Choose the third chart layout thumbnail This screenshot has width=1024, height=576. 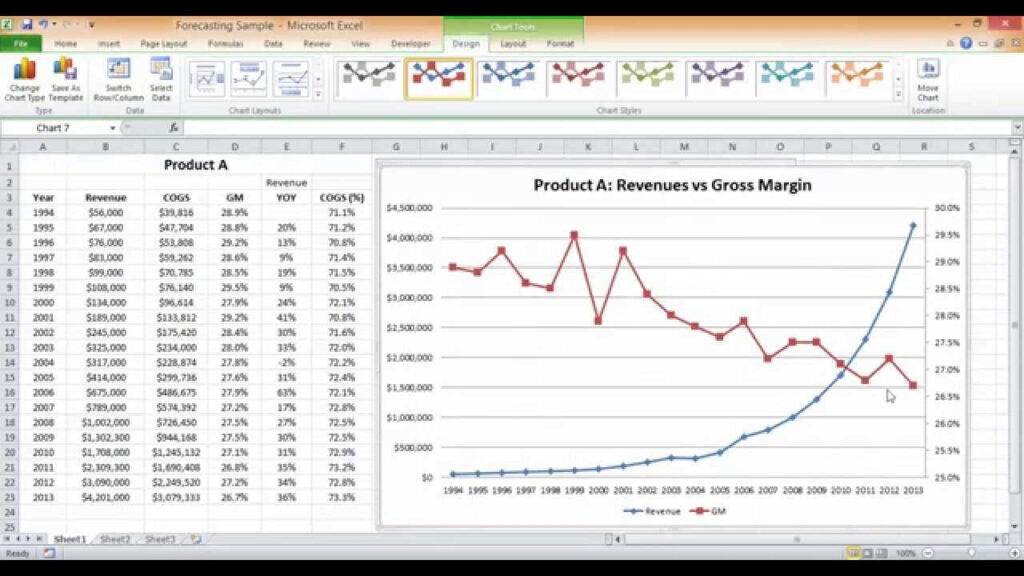(291, 79)
